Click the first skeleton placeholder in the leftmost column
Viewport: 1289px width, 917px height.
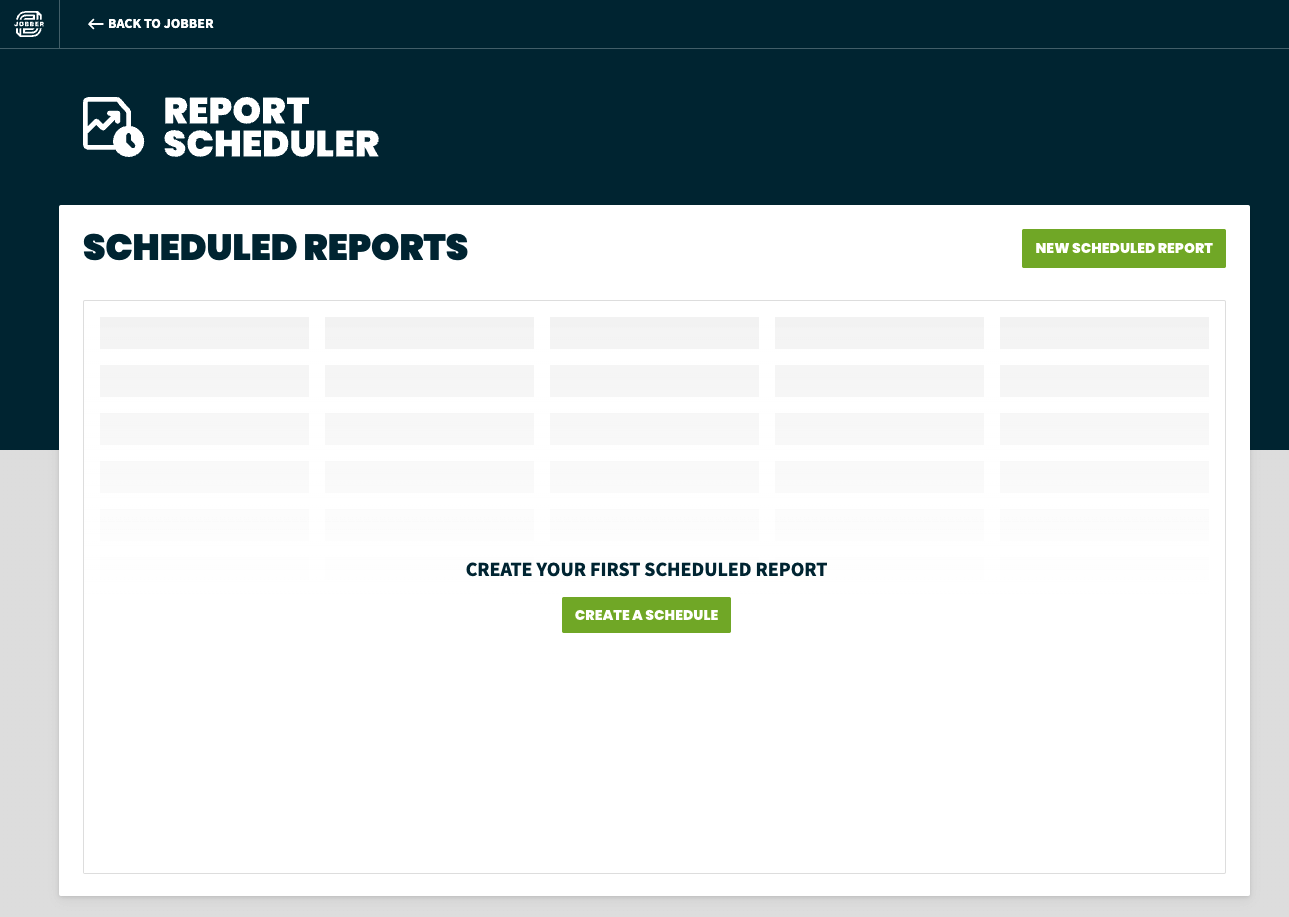point(204,332)
